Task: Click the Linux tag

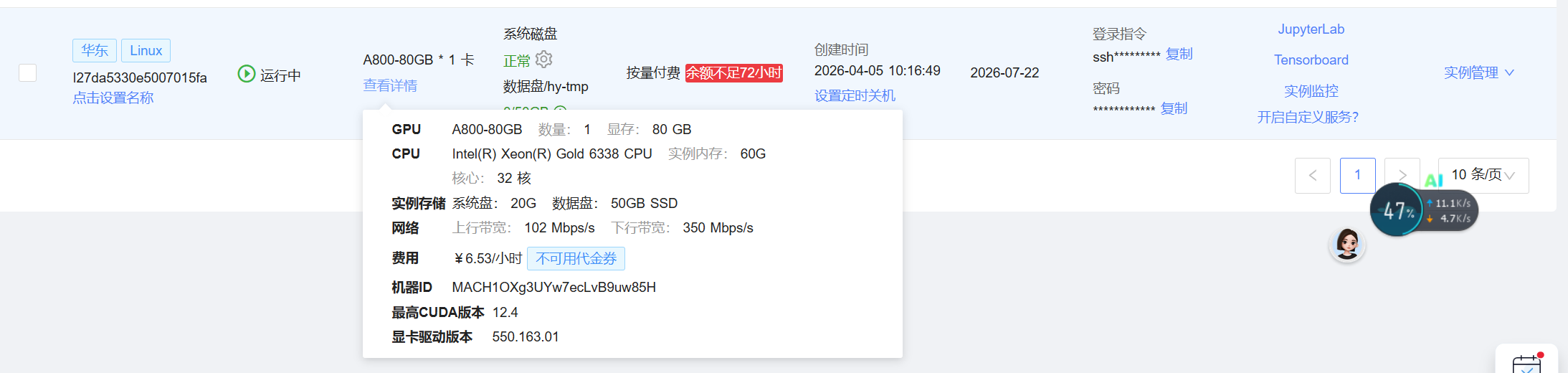Action: (x=146, y=50)
